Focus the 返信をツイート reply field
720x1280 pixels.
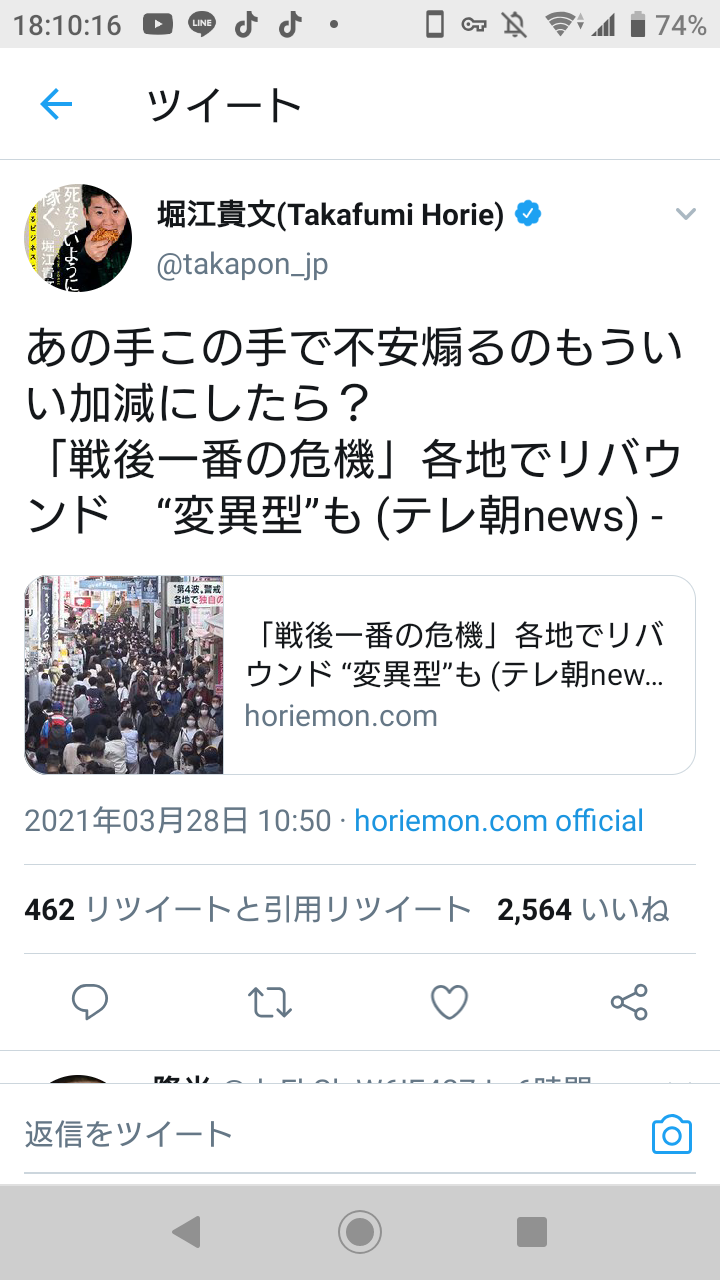point(330,1134)
